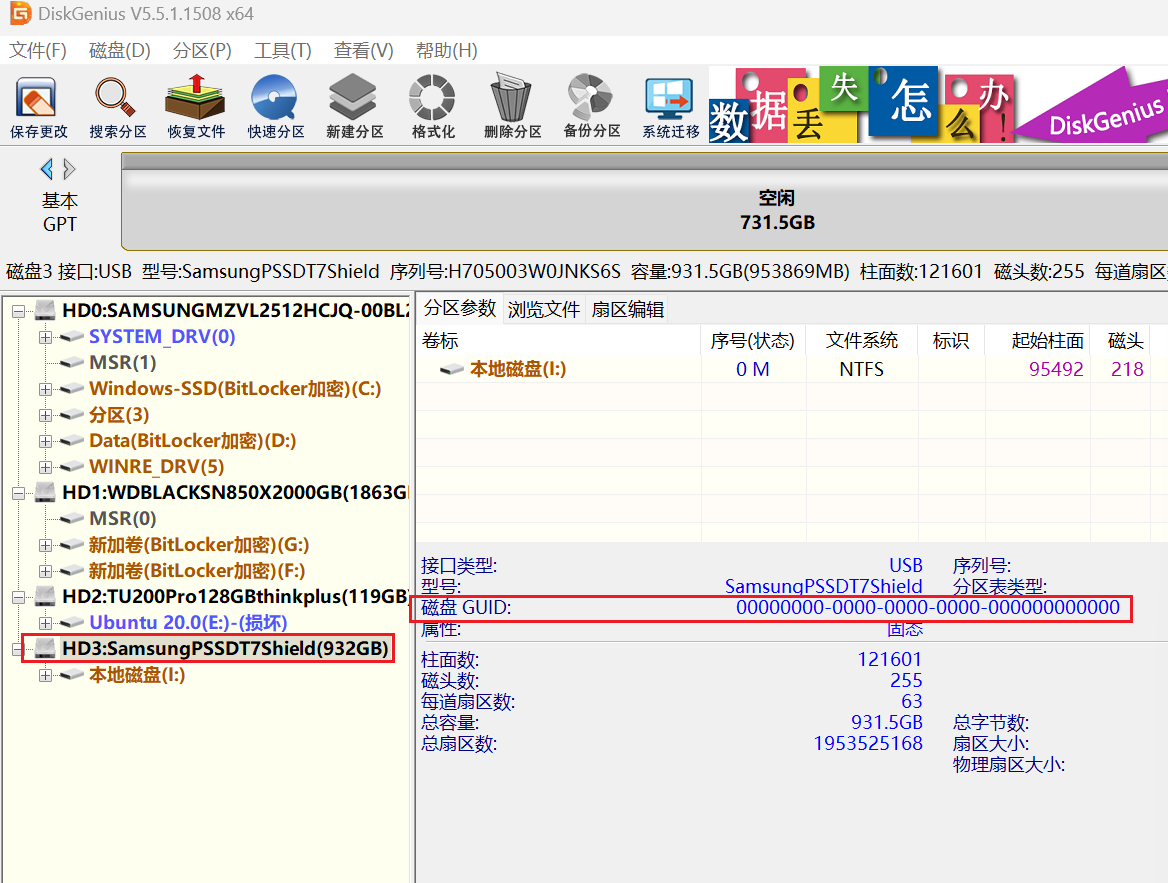This screenshot has width=1168, height=883.
Task: Switch to the 分区参数 tab
Action: (460, 308)
